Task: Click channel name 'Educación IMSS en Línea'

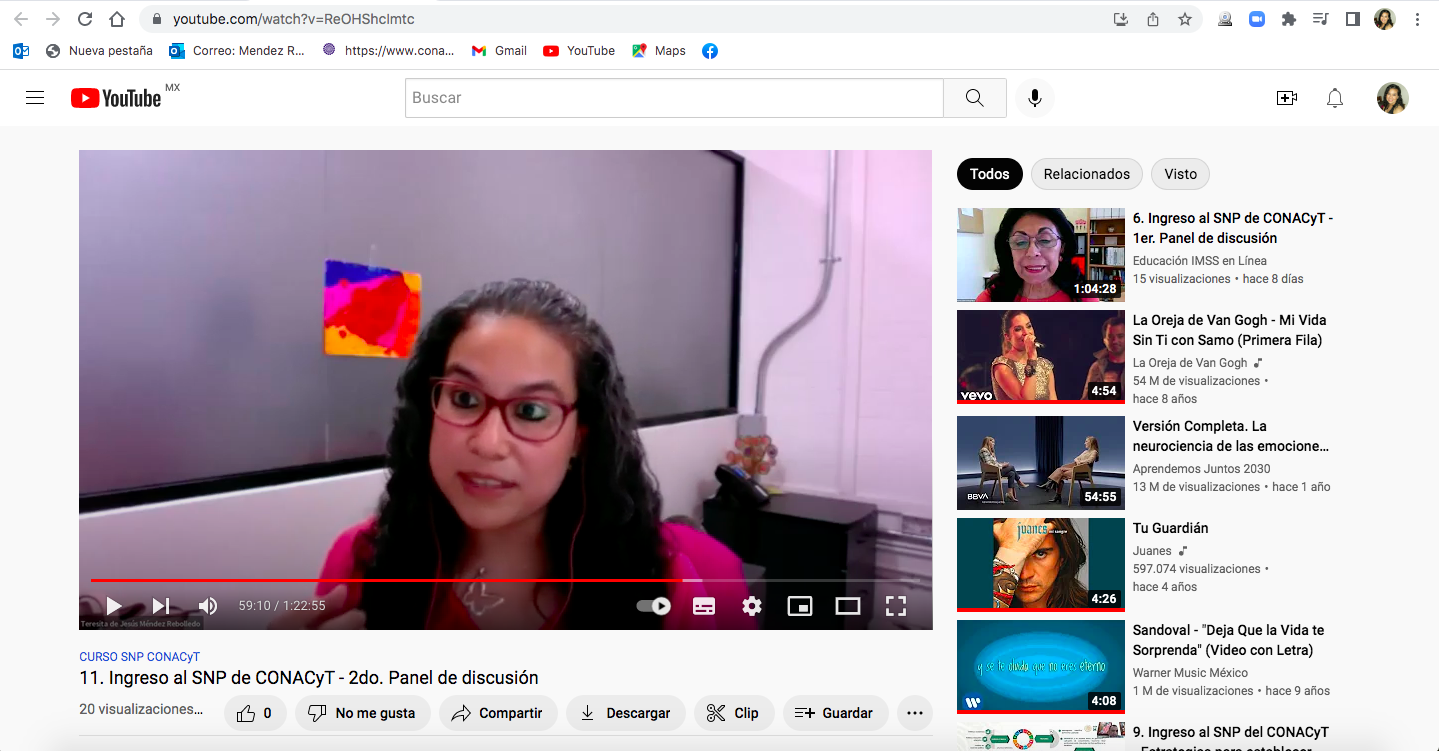Action: pyautogui.click(x=1200, y=261)
